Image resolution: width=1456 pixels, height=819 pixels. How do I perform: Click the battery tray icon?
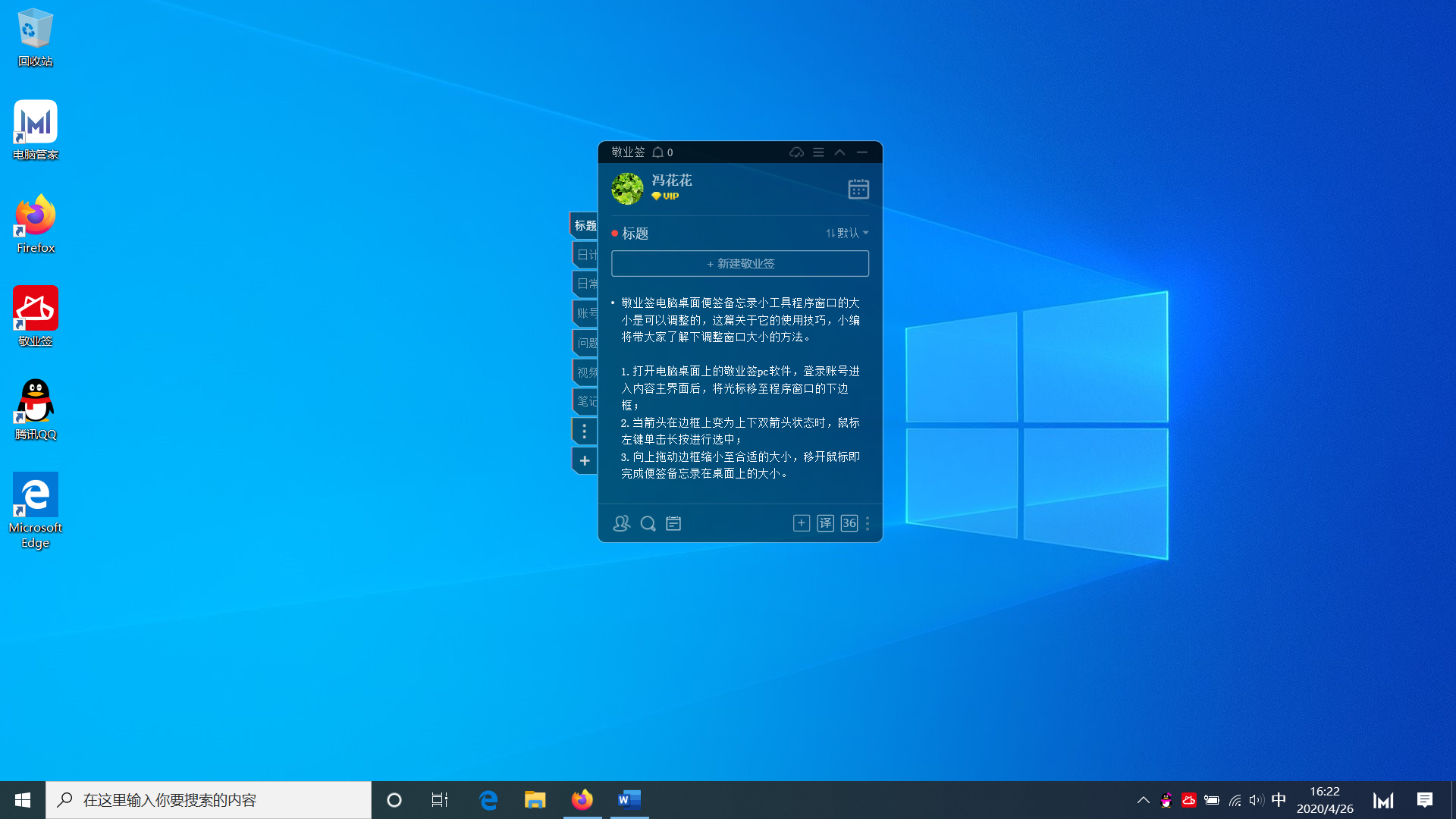1212,800
